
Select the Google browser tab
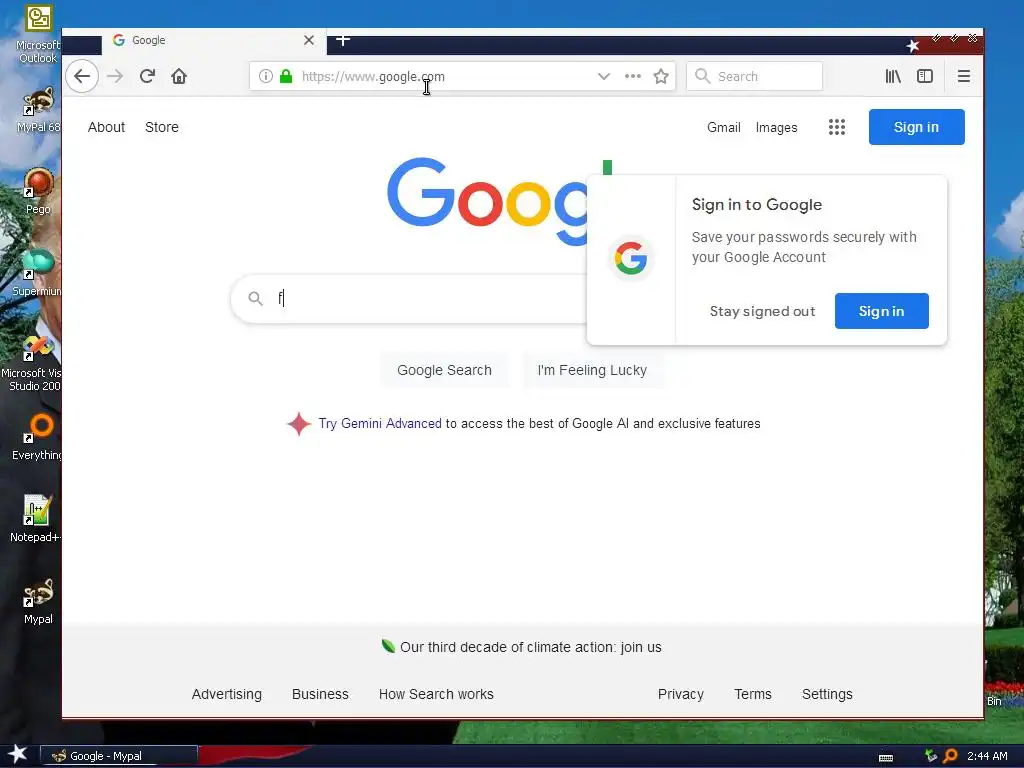pos(214,40)
